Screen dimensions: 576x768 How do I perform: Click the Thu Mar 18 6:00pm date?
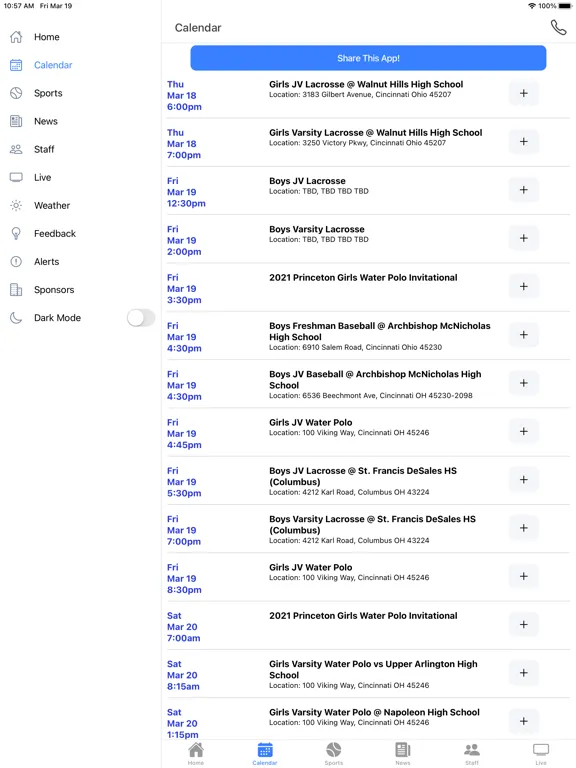click(x=184, y=96)
